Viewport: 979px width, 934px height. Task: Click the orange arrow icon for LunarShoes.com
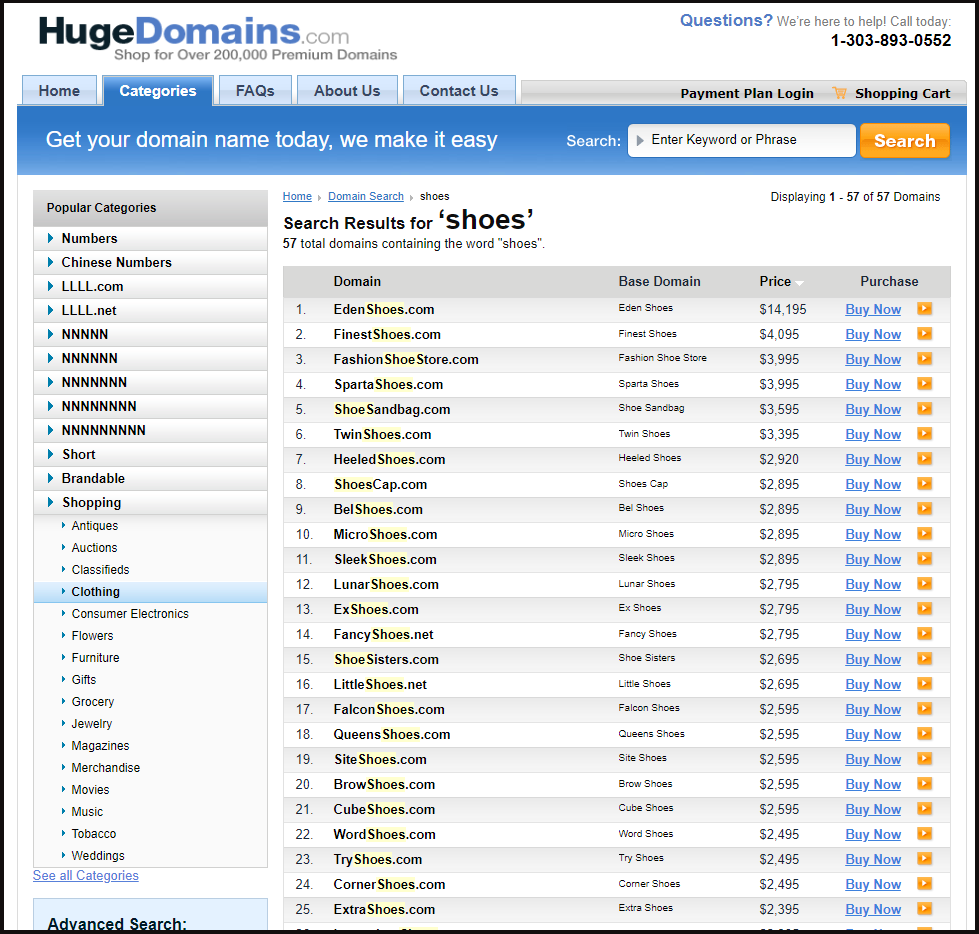925,583
